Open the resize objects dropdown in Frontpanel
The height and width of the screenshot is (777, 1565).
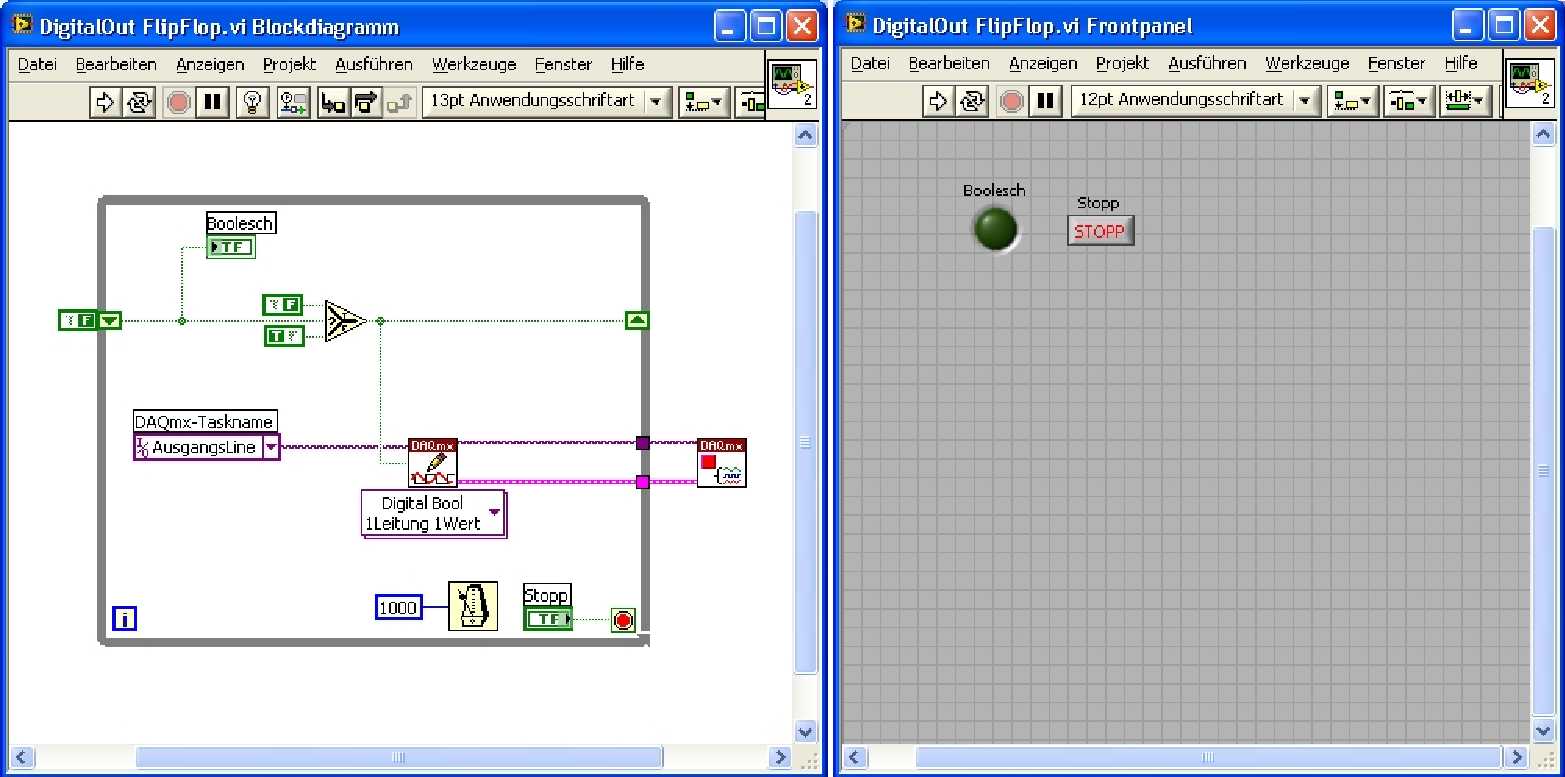click(1466, 101)
